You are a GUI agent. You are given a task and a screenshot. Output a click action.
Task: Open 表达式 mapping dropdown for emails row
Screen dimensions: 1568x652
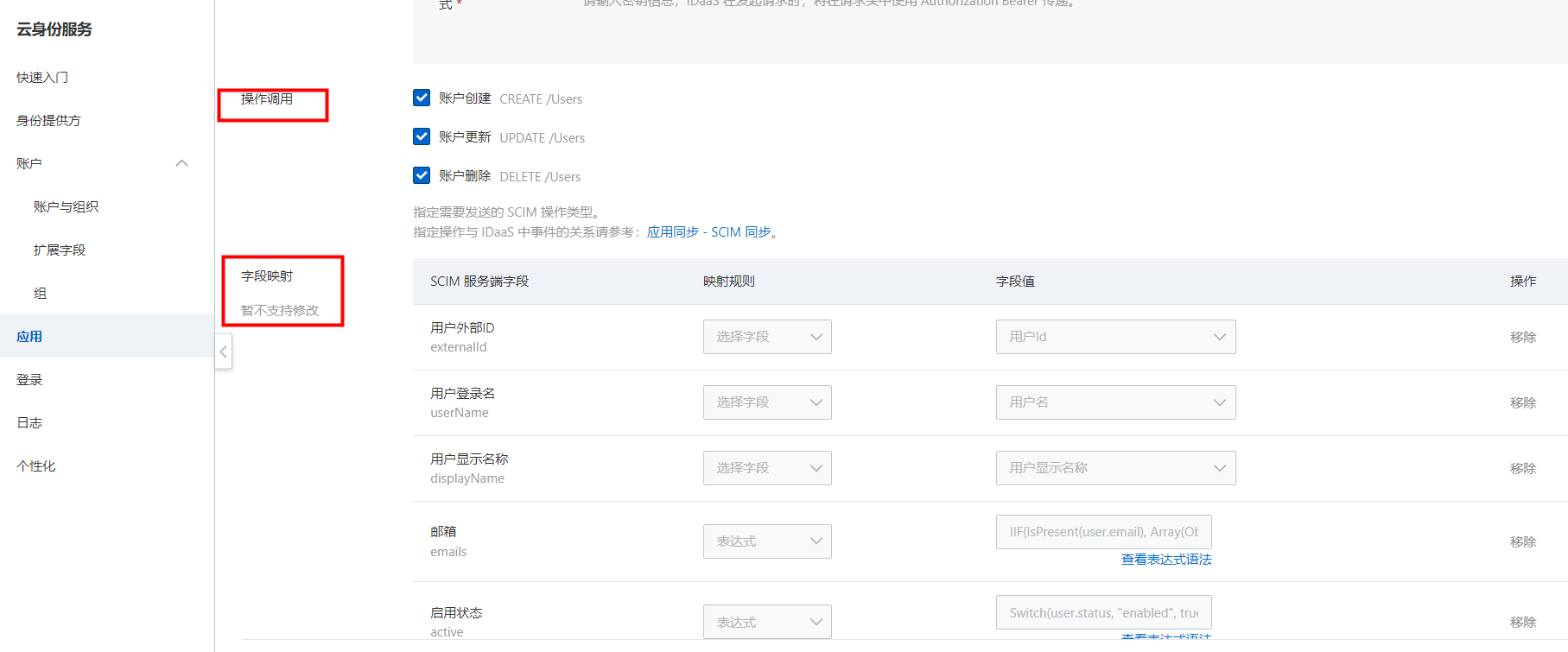(767, 541)
